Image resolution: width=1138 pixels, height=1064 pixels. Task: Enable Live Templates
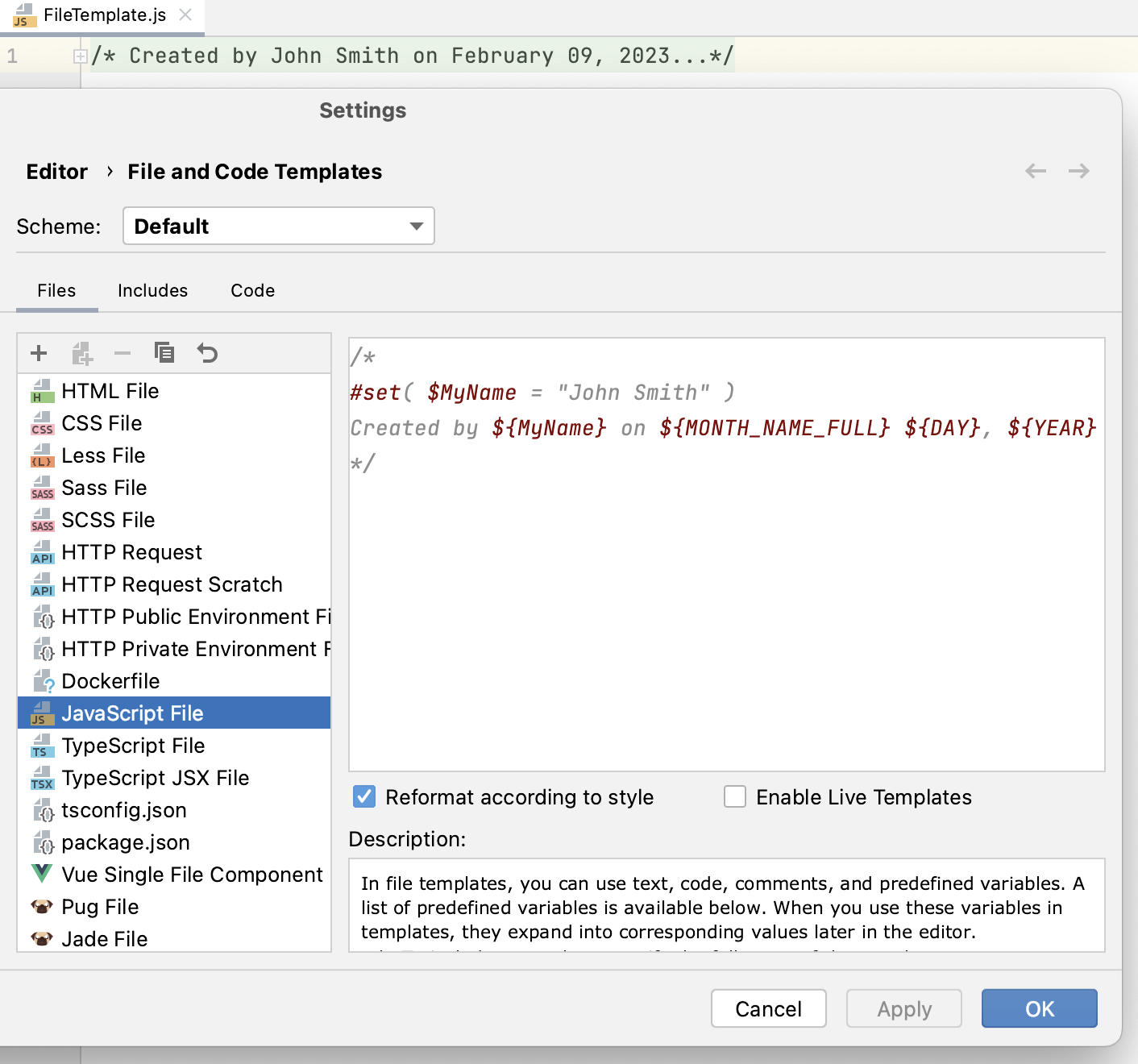[734, 796]
